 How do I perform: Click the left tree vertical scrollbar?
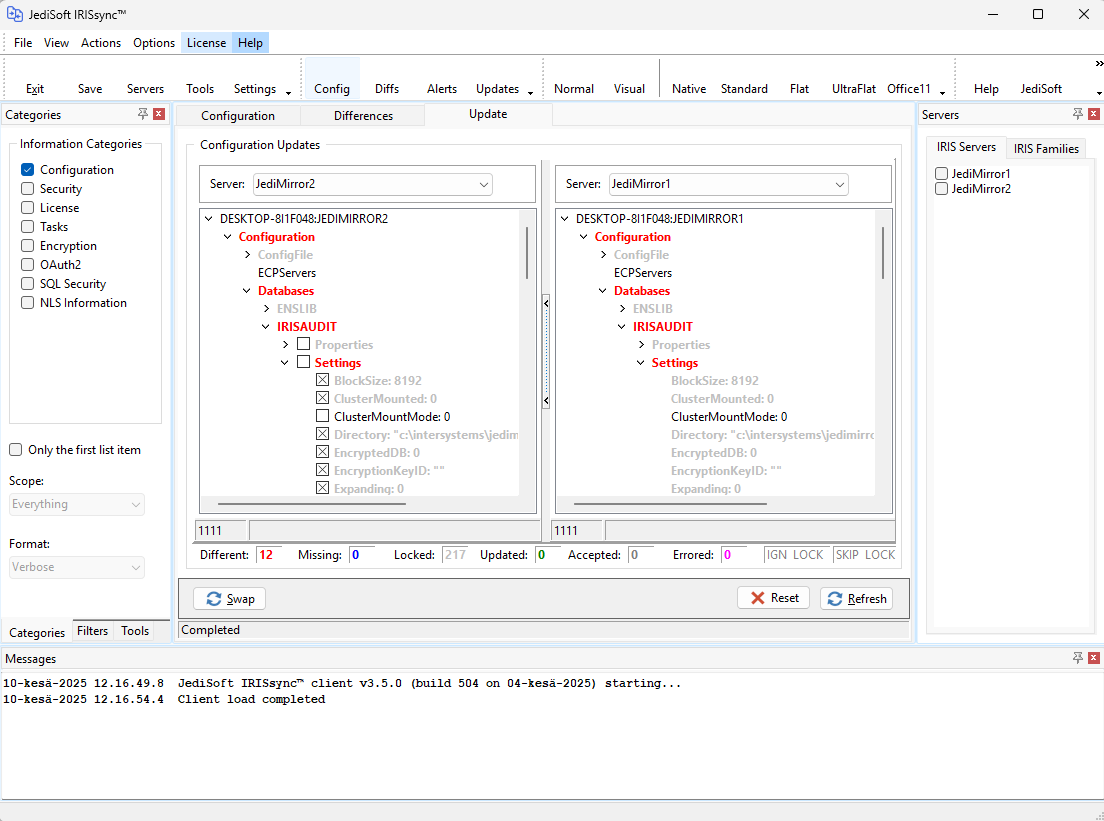coord(527,253)
